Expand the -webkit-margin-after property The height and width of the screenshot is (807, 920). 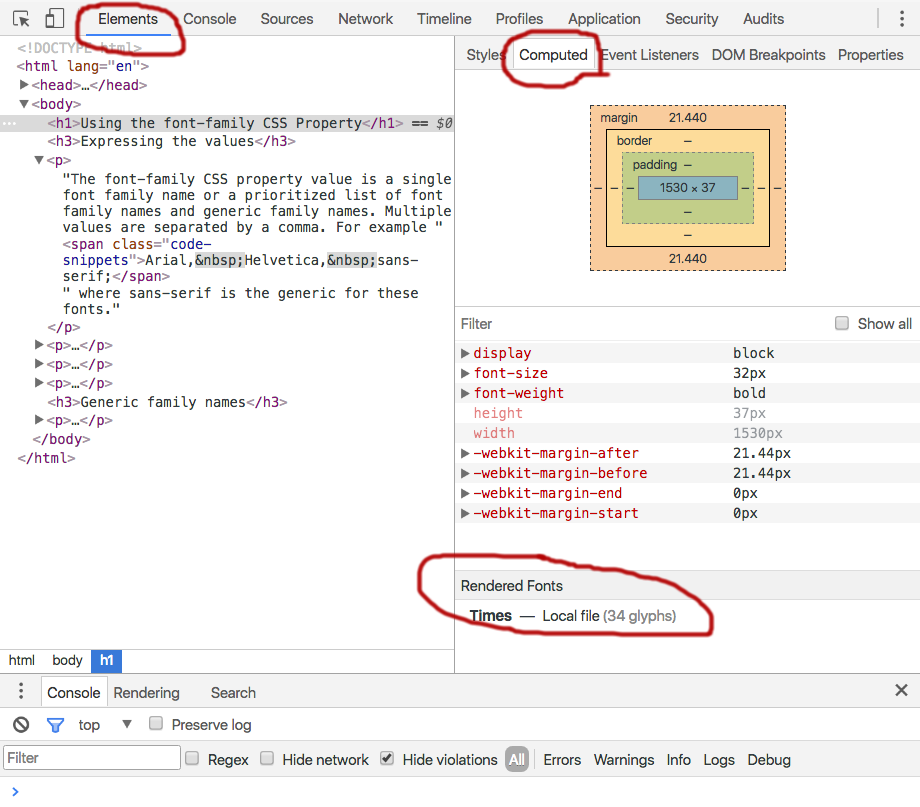point(465,453)
